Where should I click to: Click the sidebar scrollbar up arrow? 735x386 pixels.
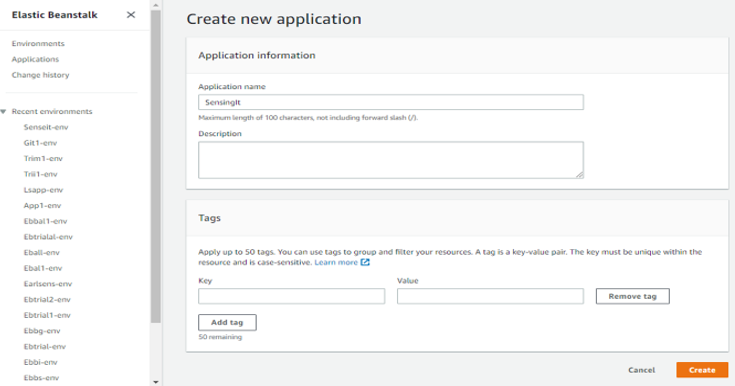156,4
